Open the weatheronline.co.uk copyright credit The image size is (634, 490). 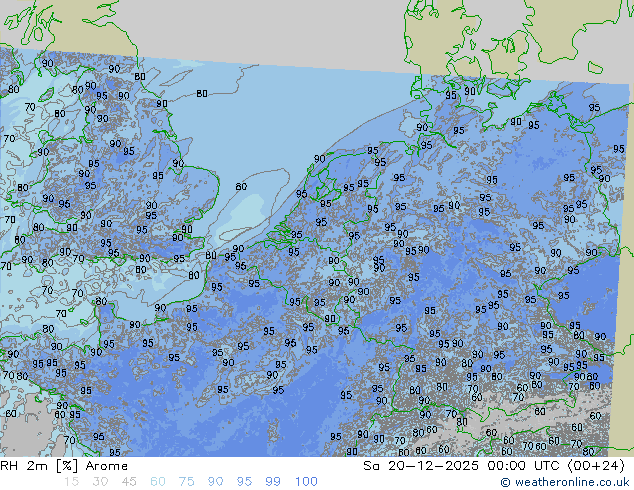pos(565,482)
